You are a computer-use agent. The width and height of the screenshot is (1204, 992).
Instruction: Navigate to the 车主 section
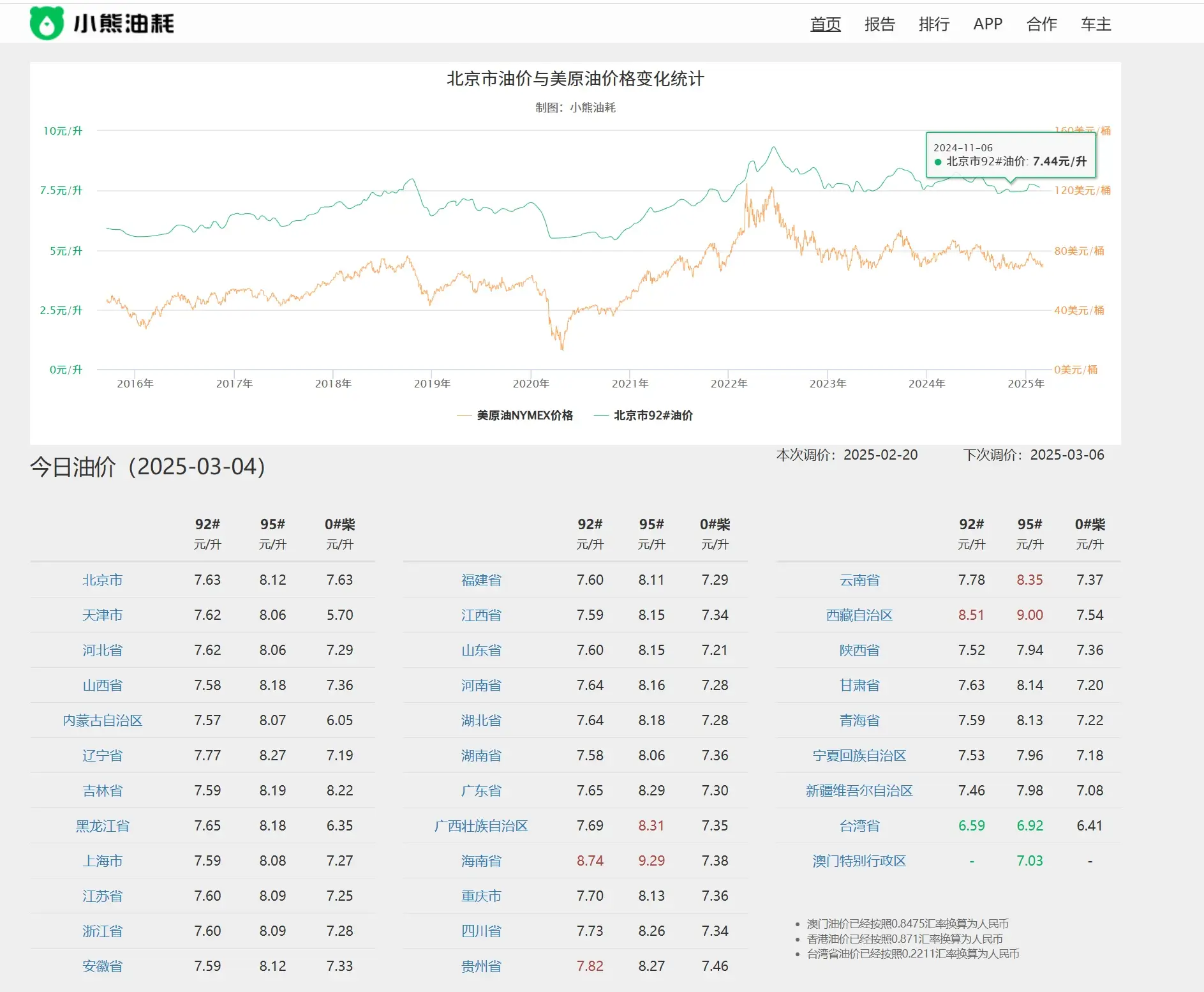pos(1096,24)
